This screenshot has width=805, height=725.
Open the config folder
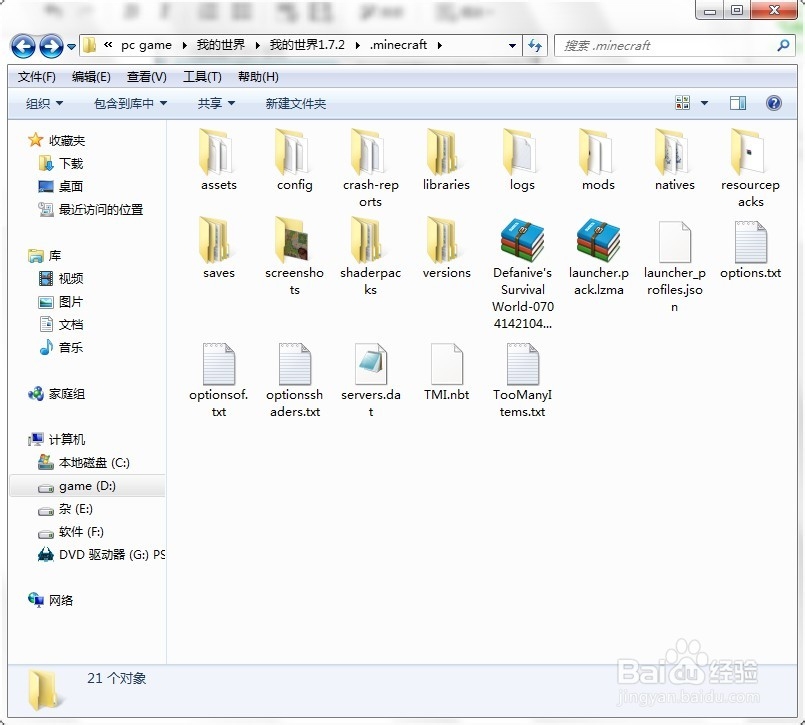pos(295,160)
